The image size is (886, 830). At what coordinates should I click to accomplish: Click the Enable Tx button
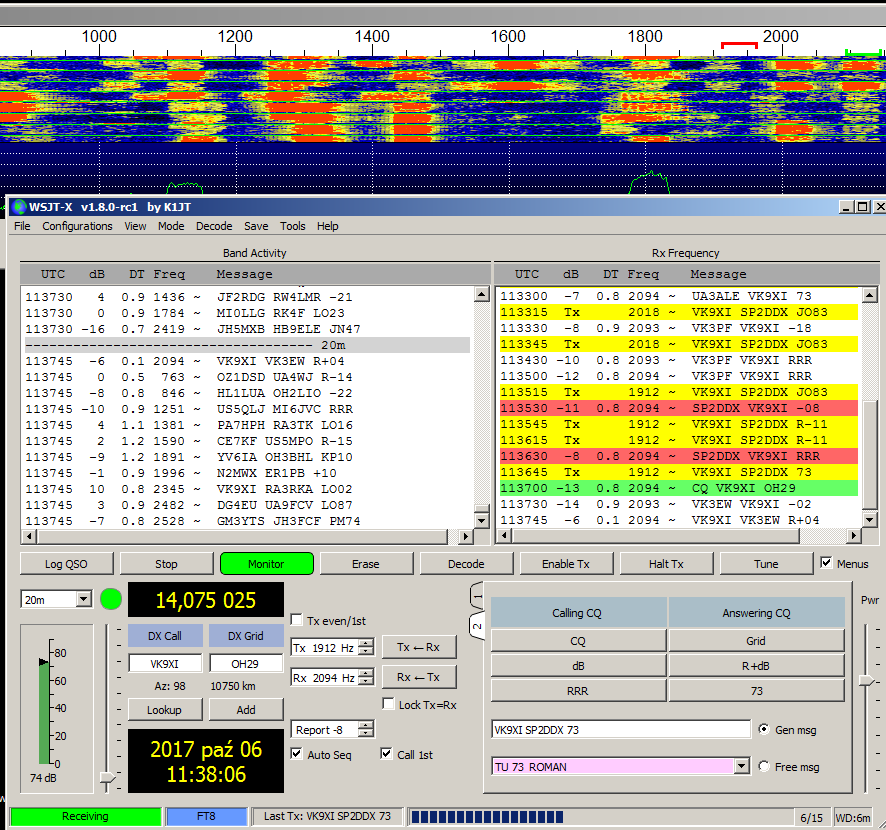pos(565,564)
